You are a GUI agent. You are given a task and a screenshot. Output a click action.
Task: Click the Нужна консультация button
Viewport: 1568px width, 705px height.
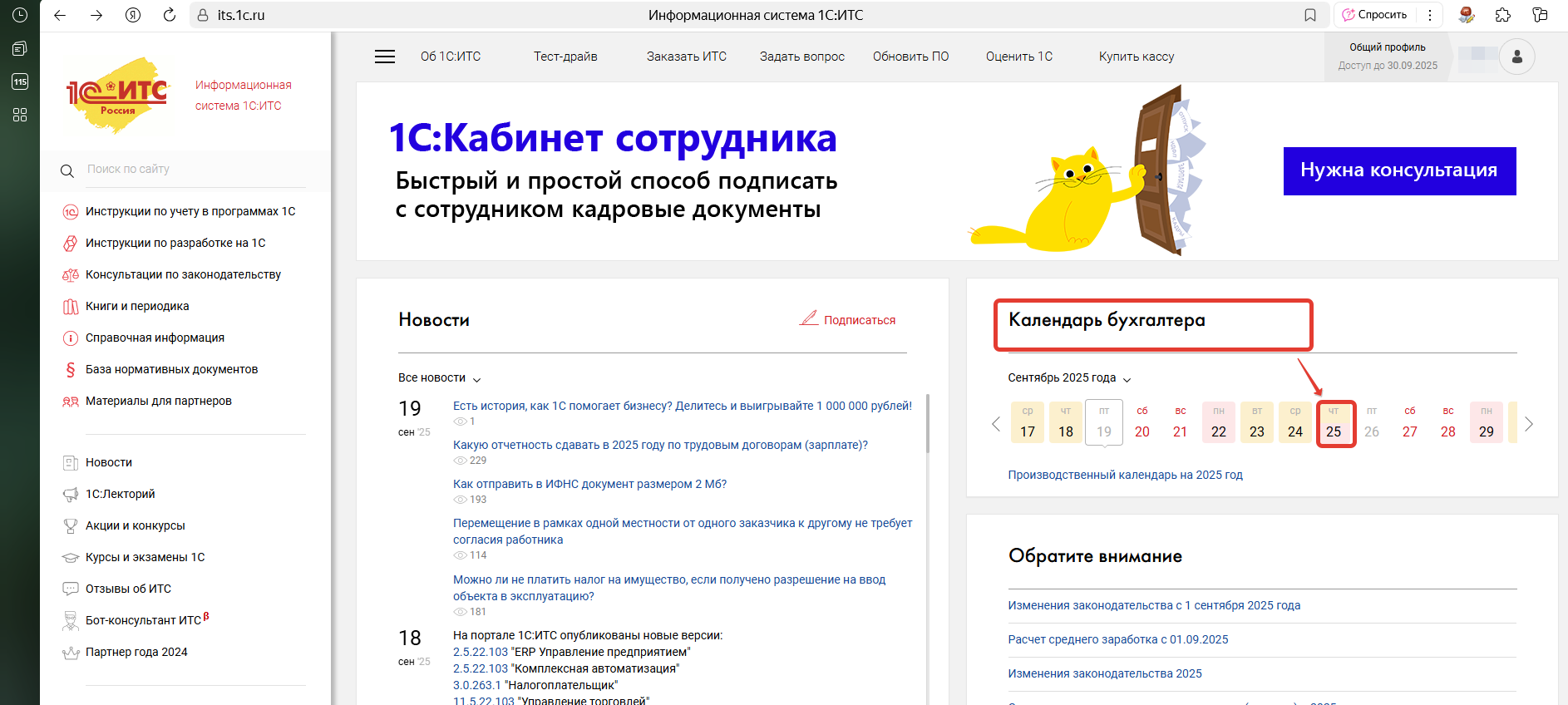pos(1399,171)
